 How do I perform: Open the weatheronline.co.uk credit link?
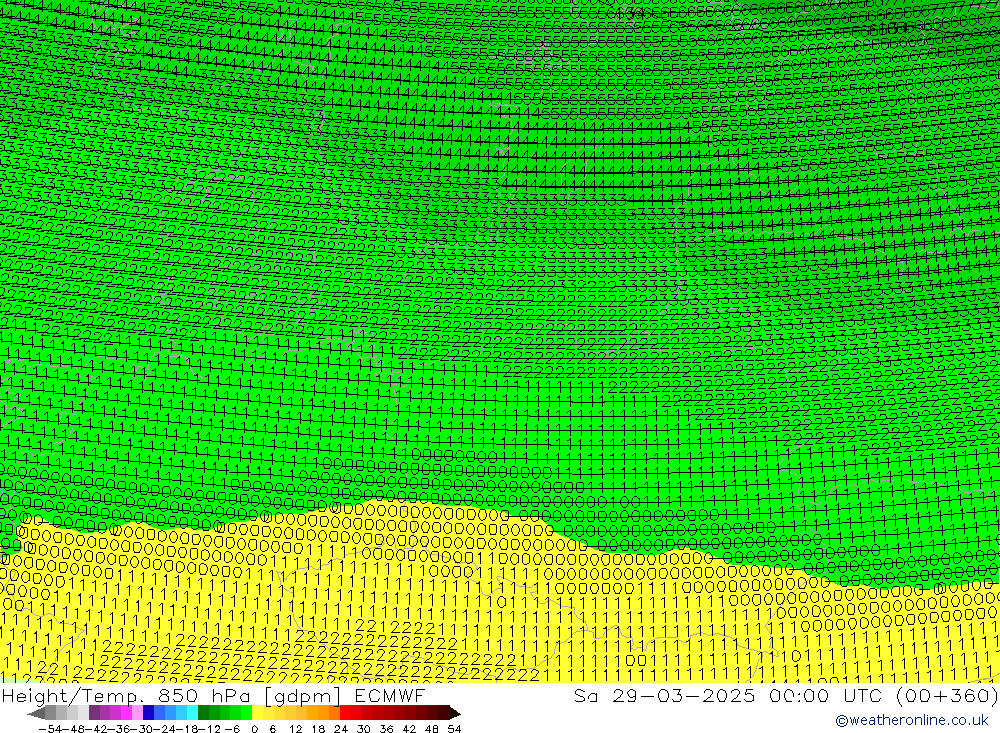(911, 720)
